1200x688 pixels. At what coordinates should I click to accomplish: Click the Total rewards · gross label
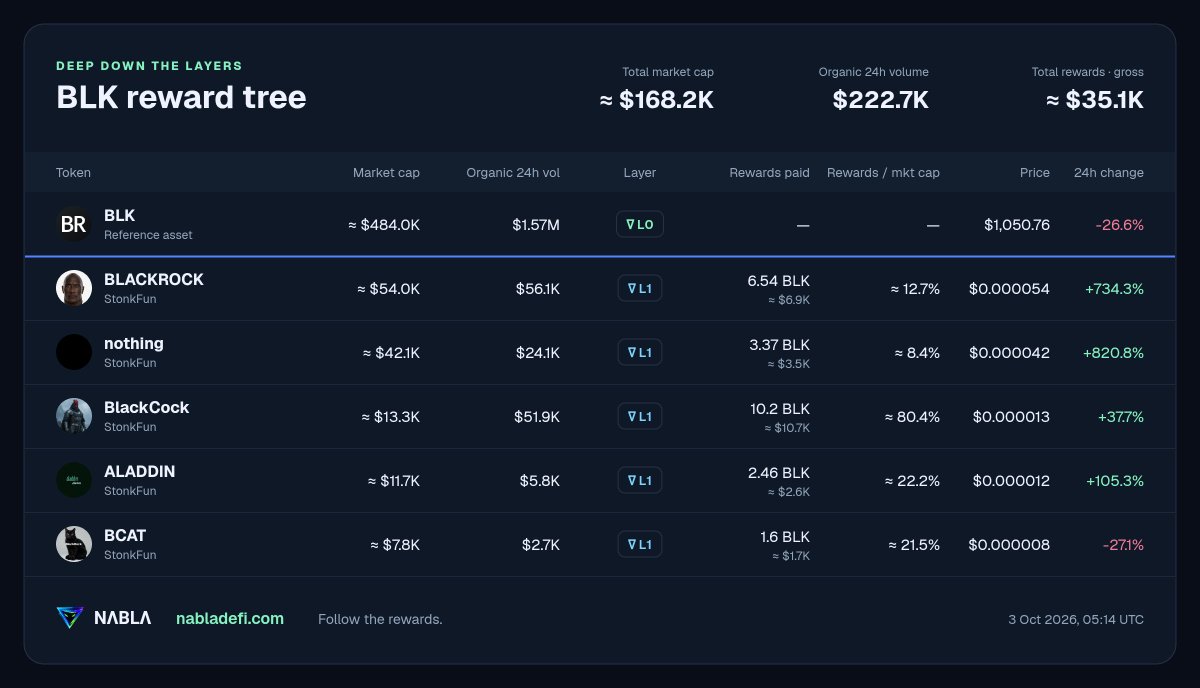click(1088, 72)
